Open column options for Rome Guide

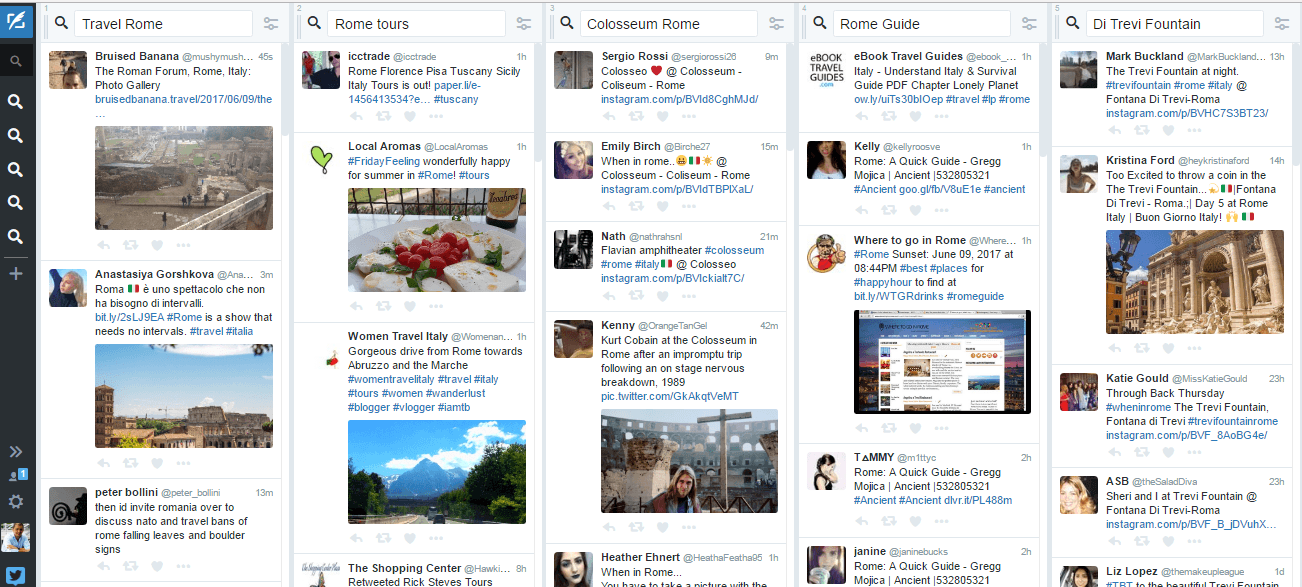pos(1029,24)
